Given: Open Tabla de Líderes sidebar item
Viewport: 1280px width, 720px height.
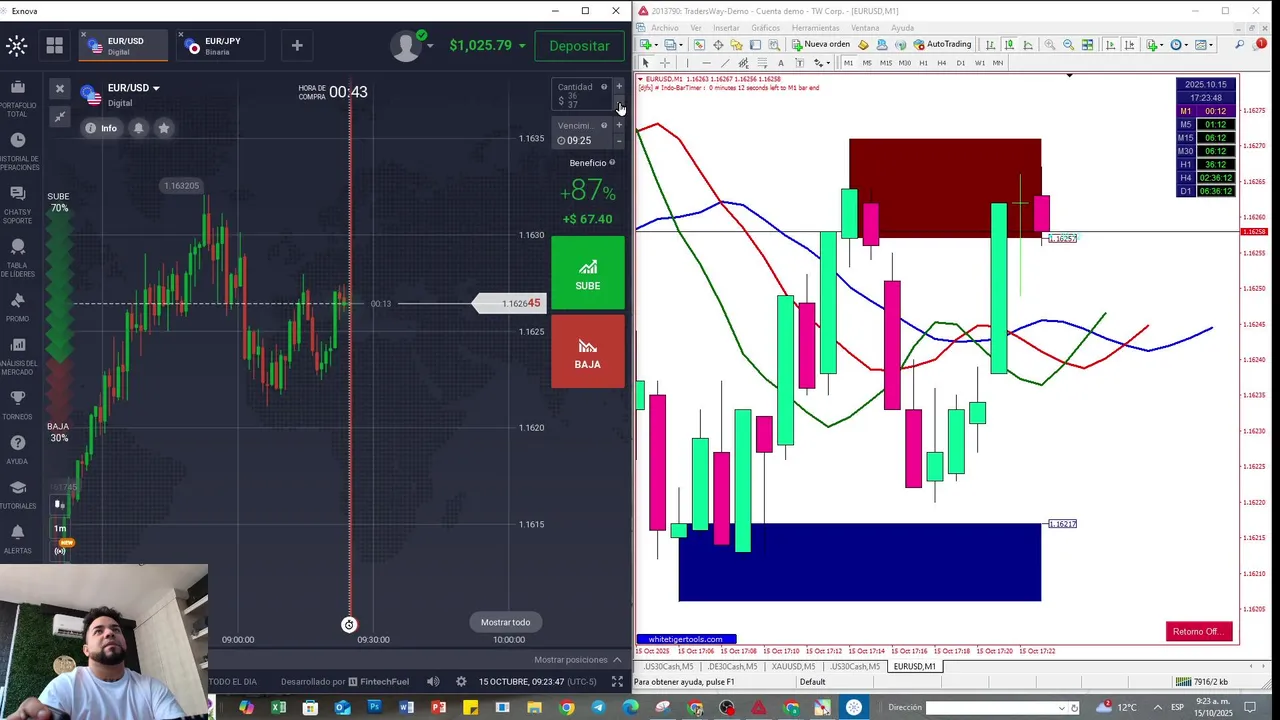Looking at the screenshot, I should click(x=17, y=257).
